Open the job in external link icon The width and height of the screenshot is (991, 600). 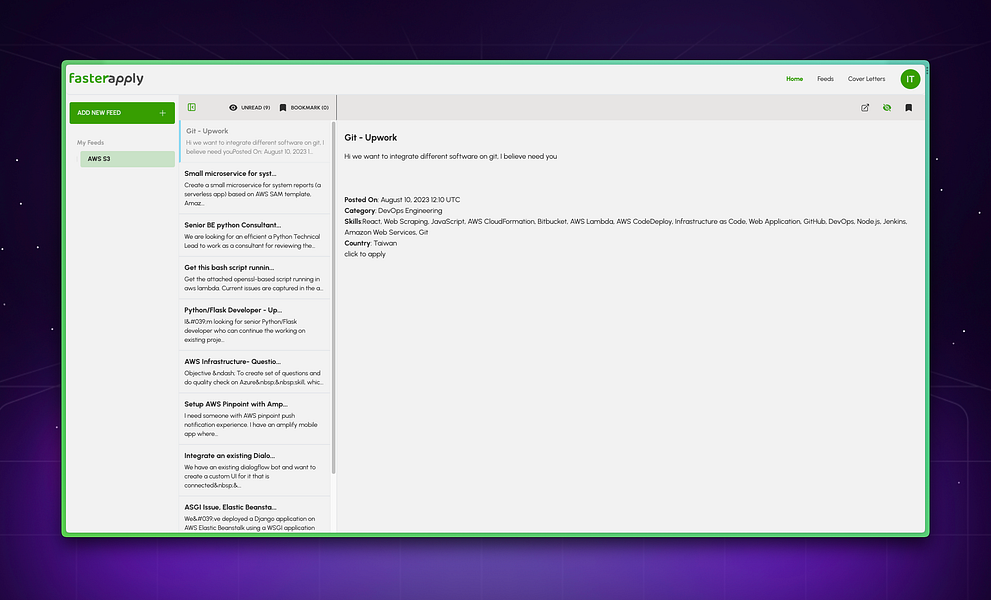coord(865,107)
